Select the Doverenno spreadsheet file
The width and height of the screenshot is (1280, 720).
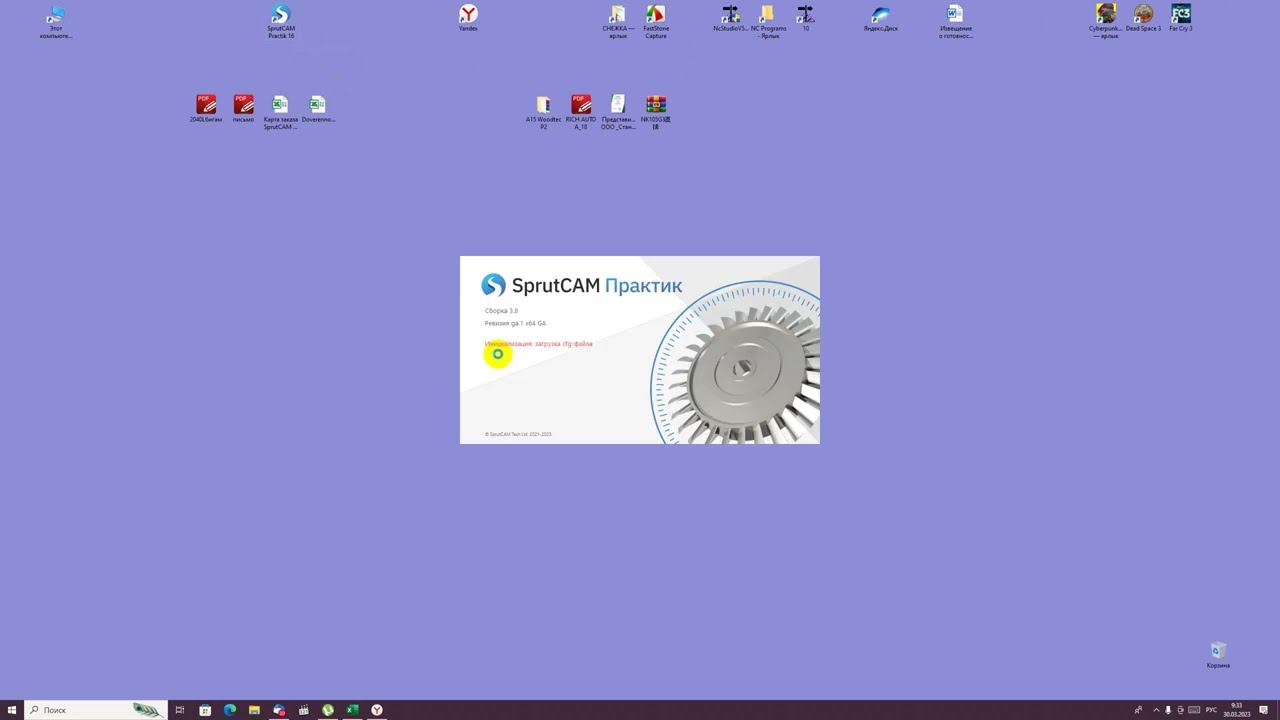coord(318,109)
